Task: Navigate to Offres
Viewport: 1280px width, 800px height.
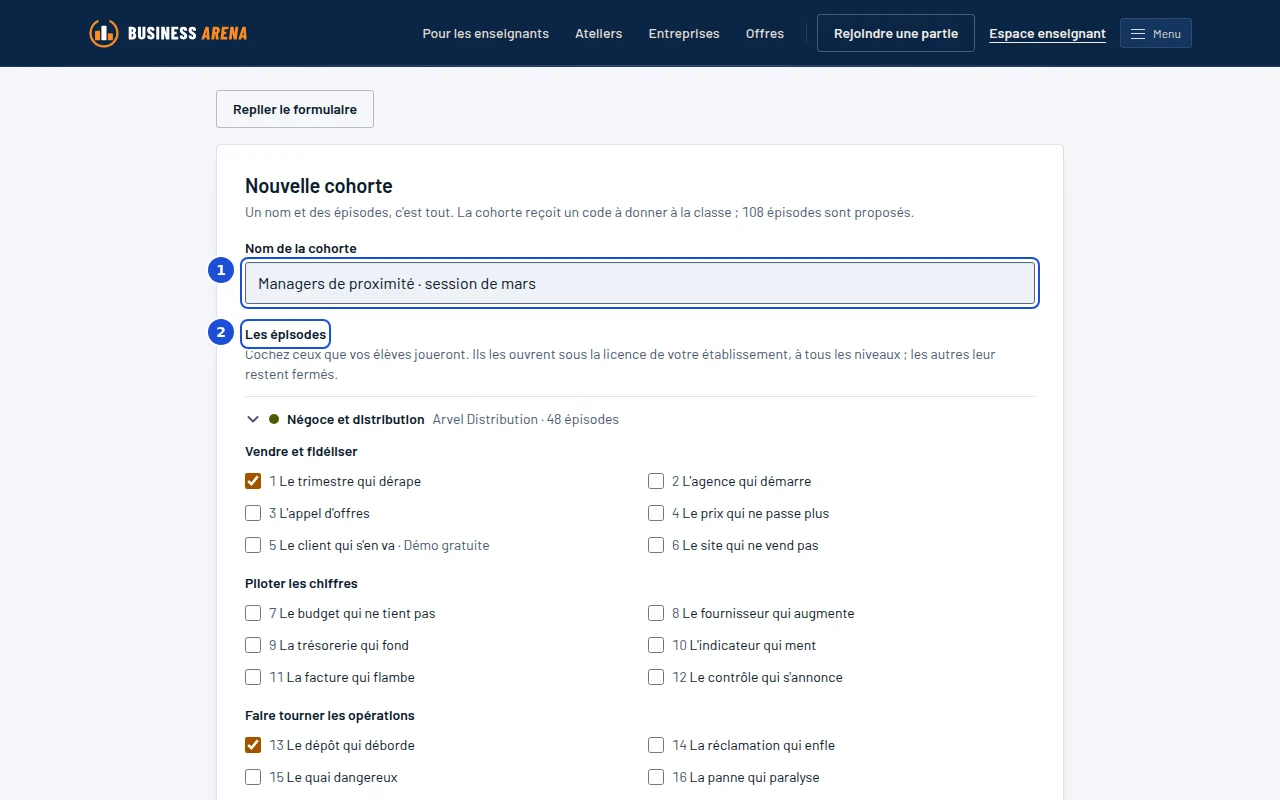Action: (x=765, y=34)
